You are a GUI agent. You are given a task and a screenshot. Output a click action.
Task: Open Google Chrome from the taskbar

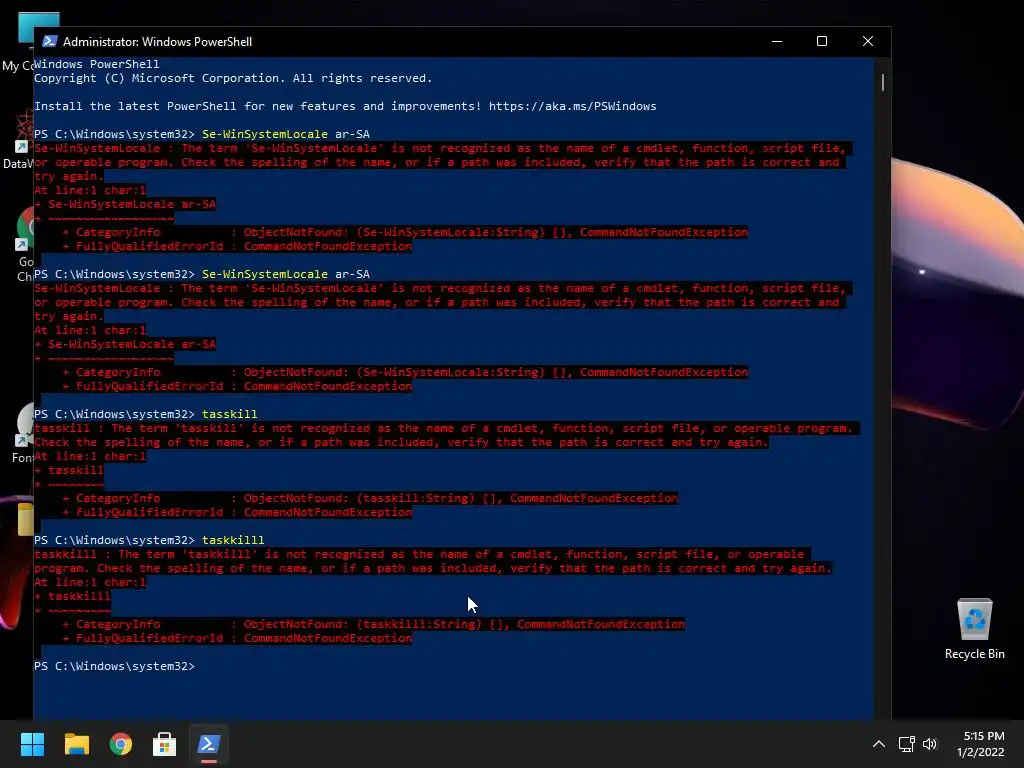coord(121,744)
